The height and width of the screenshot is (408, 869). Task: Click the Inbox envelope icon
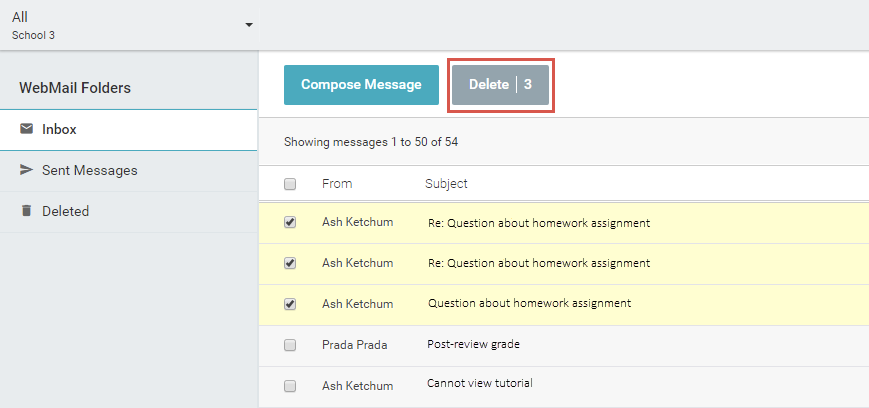tap(26, 129)
